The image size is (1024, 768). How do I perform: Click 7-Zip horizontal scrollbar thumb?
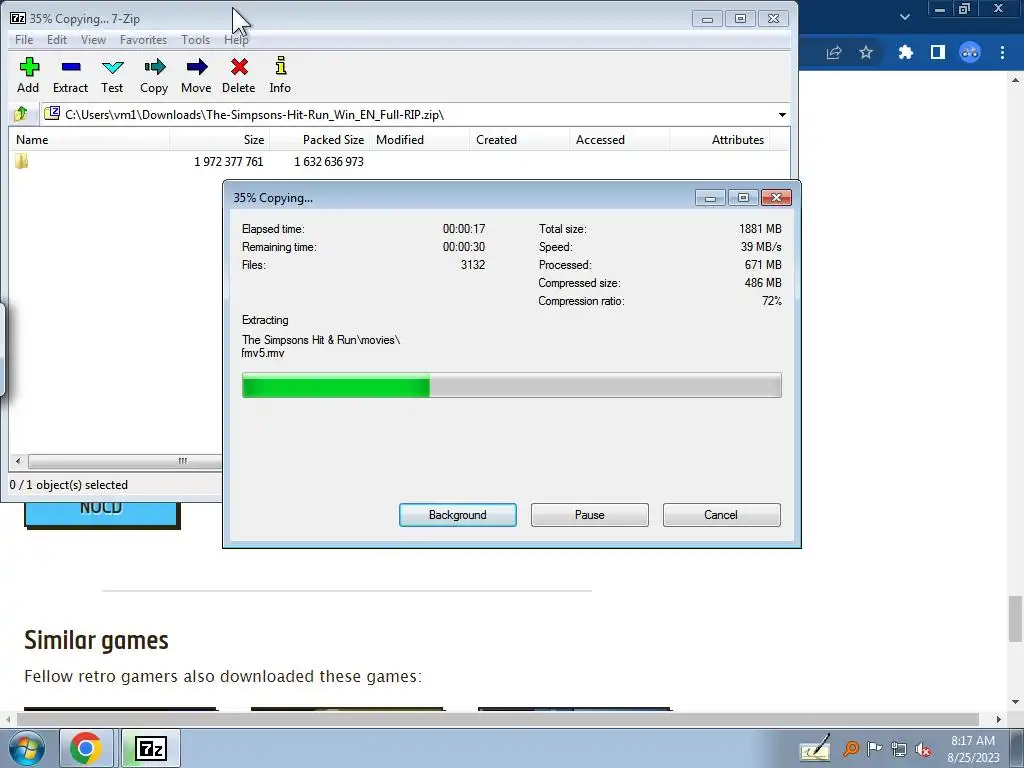point(124,461)
